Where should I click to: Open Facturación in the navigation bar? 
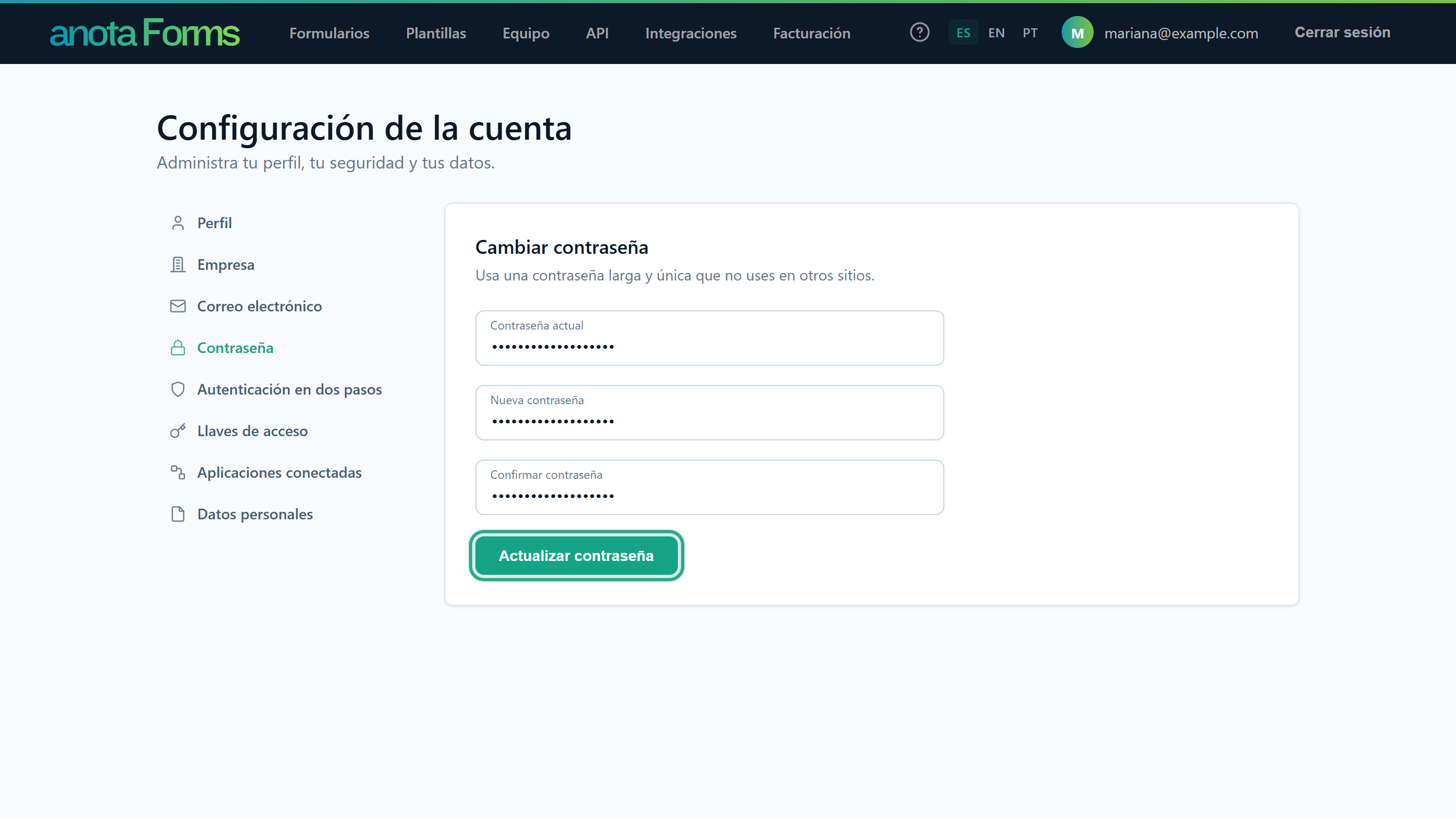812,34
